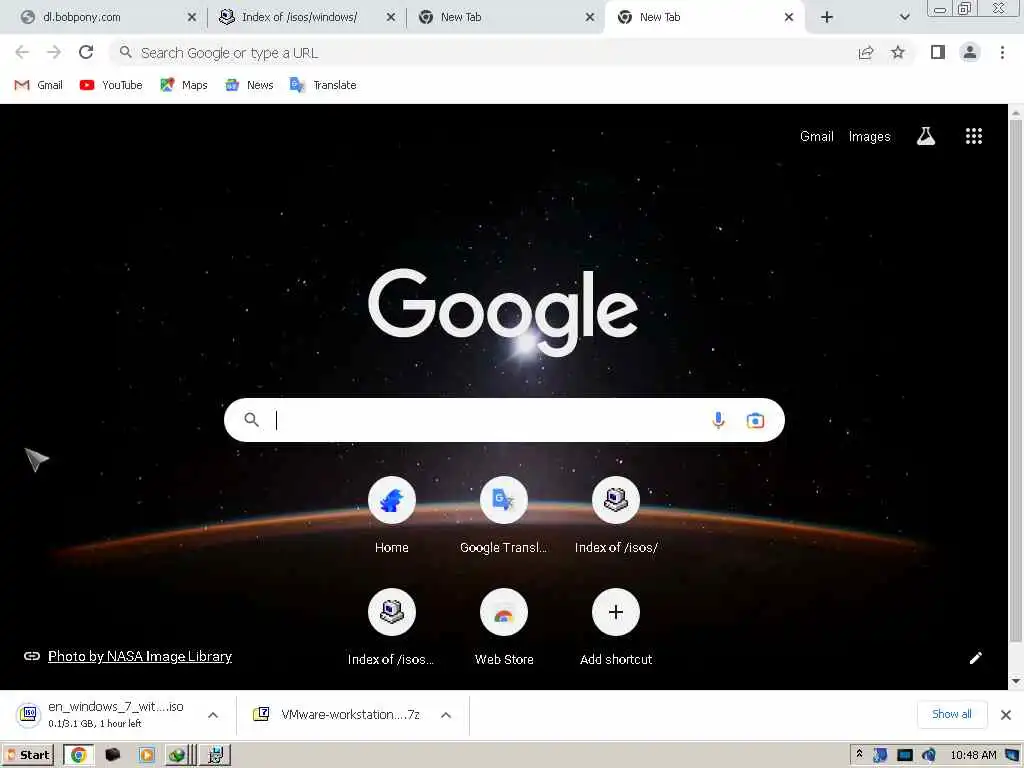
Task: Share this page icon in address bar
Action: (866, 52)
